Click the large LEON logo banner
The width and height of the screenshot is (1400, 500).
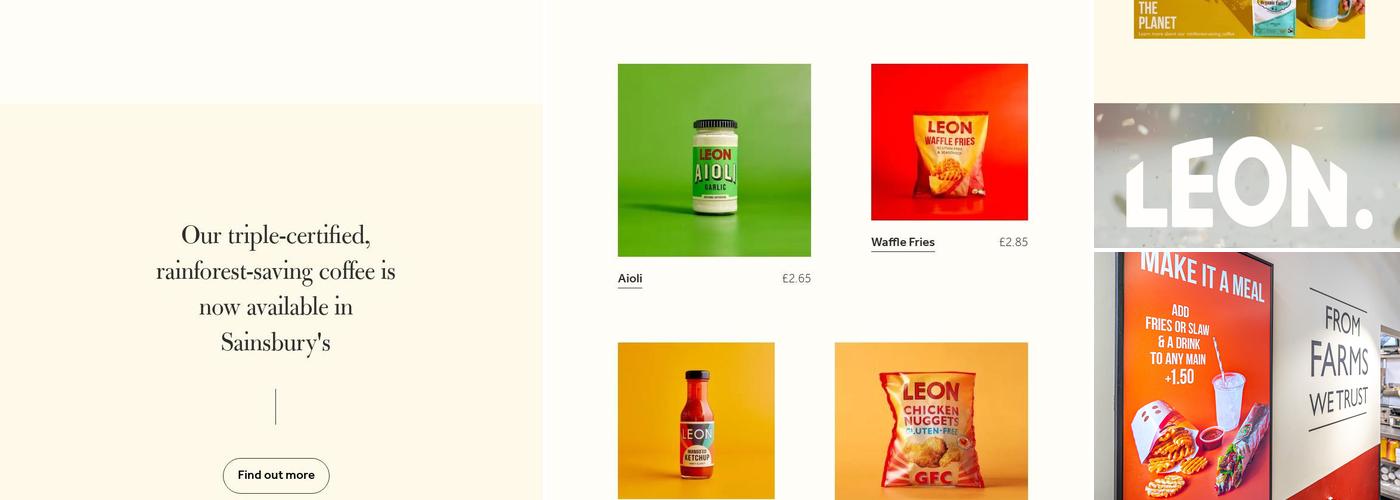1247,176
